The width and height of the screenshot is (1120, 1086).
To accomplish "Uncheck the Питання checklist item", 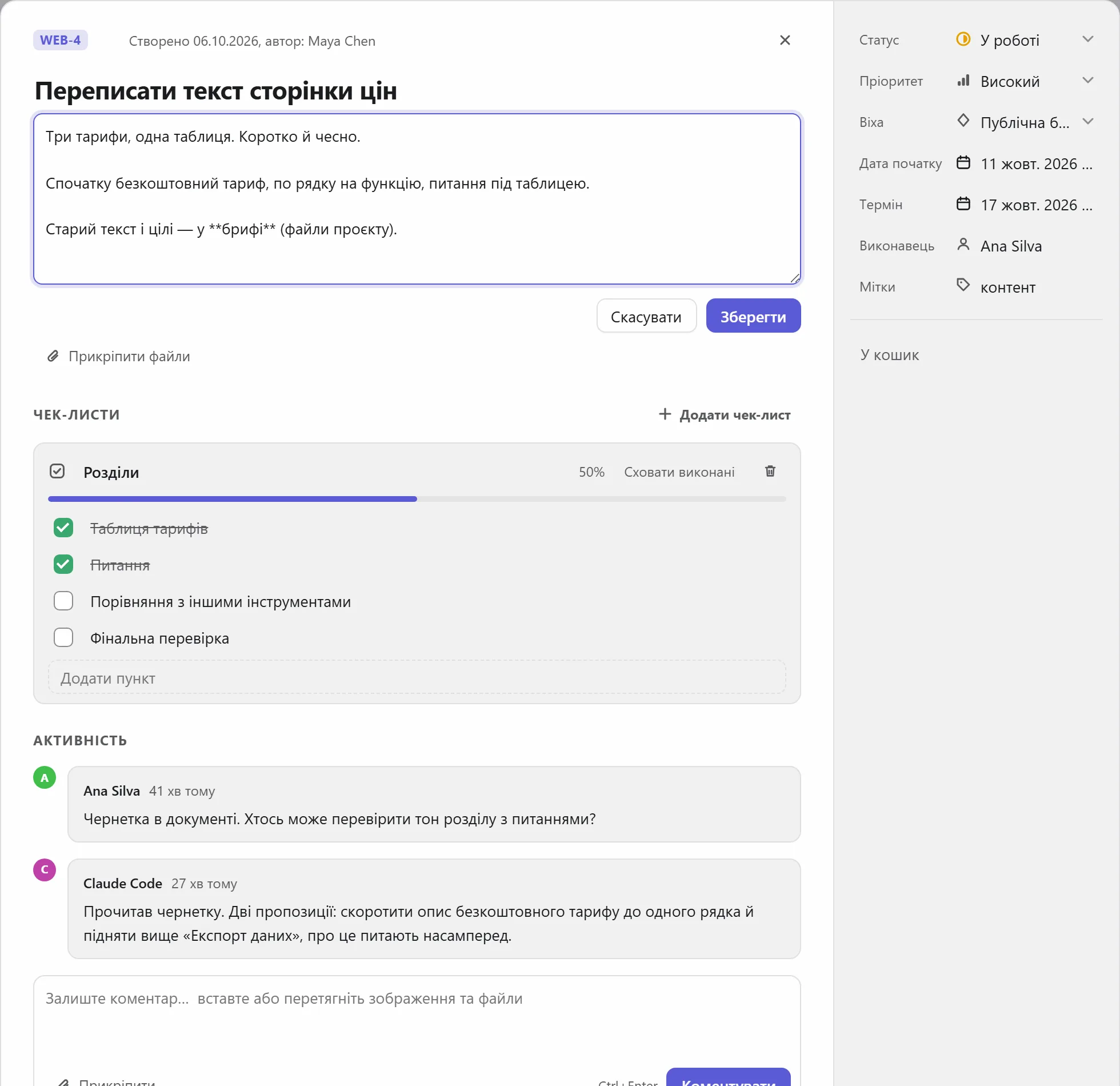I will 63,564.
